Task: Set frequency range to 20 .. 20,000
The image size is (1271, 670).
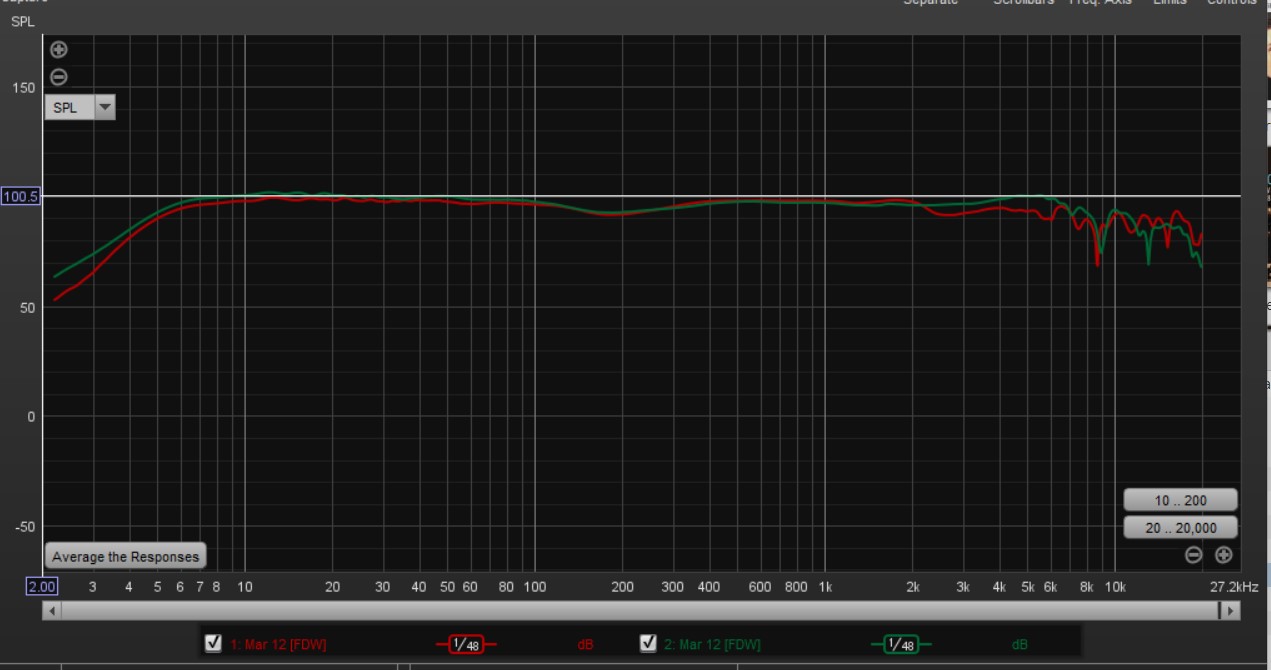Action: click(x=1180, y=528)
